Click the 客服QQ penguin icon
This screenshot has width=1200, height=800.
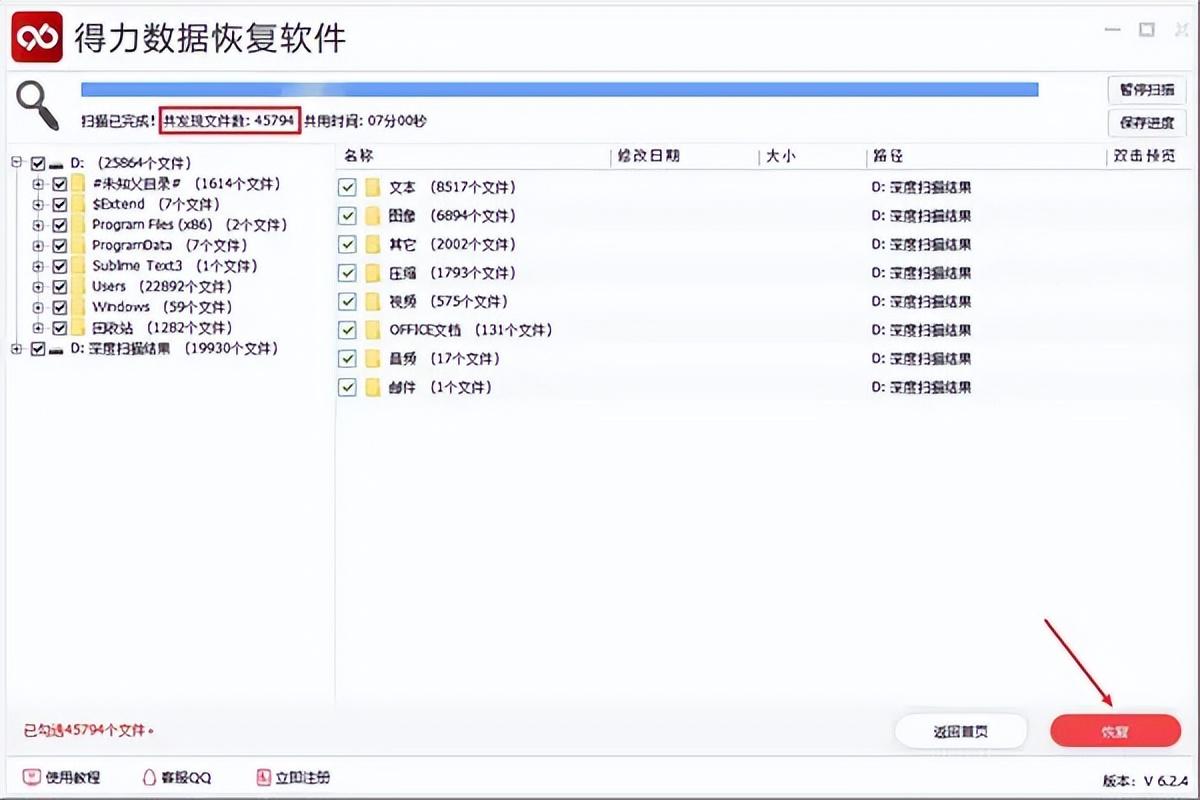(x=150, y=777)
